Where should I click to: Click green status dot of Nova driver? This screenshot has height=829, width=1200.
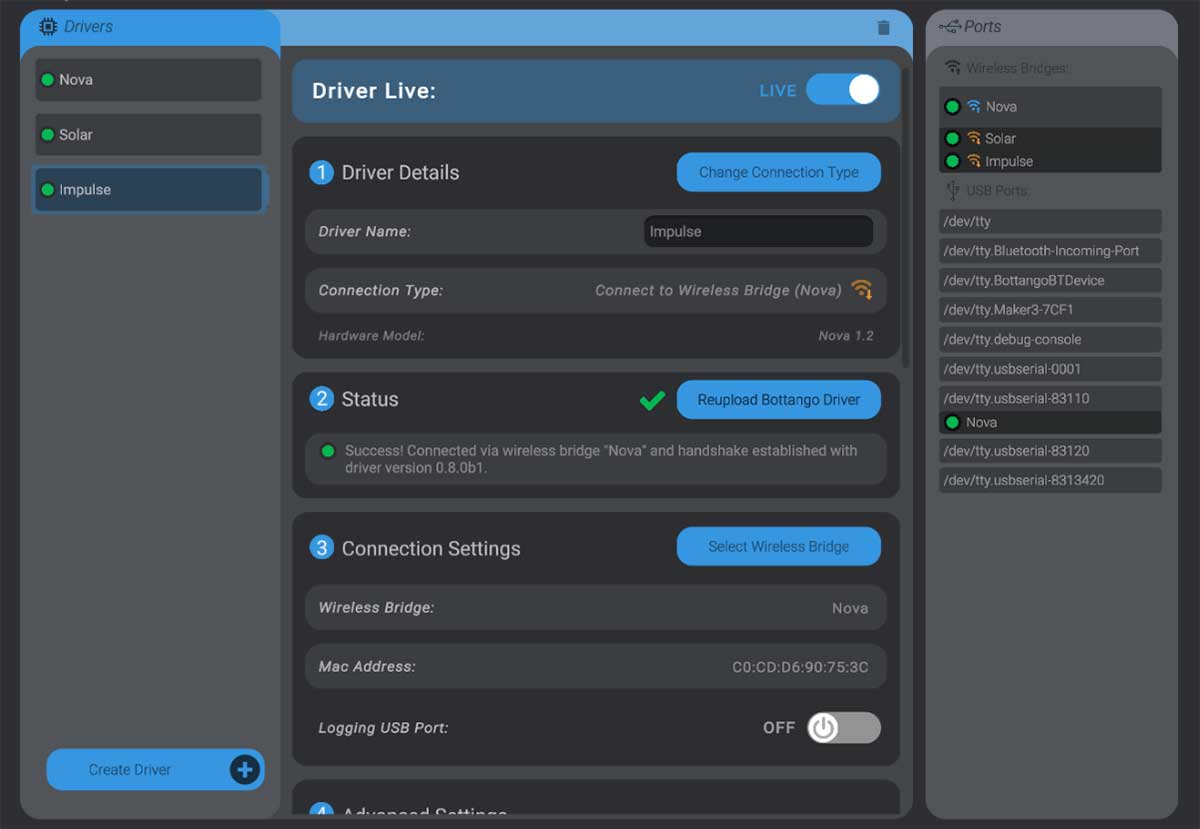(47, 80)
